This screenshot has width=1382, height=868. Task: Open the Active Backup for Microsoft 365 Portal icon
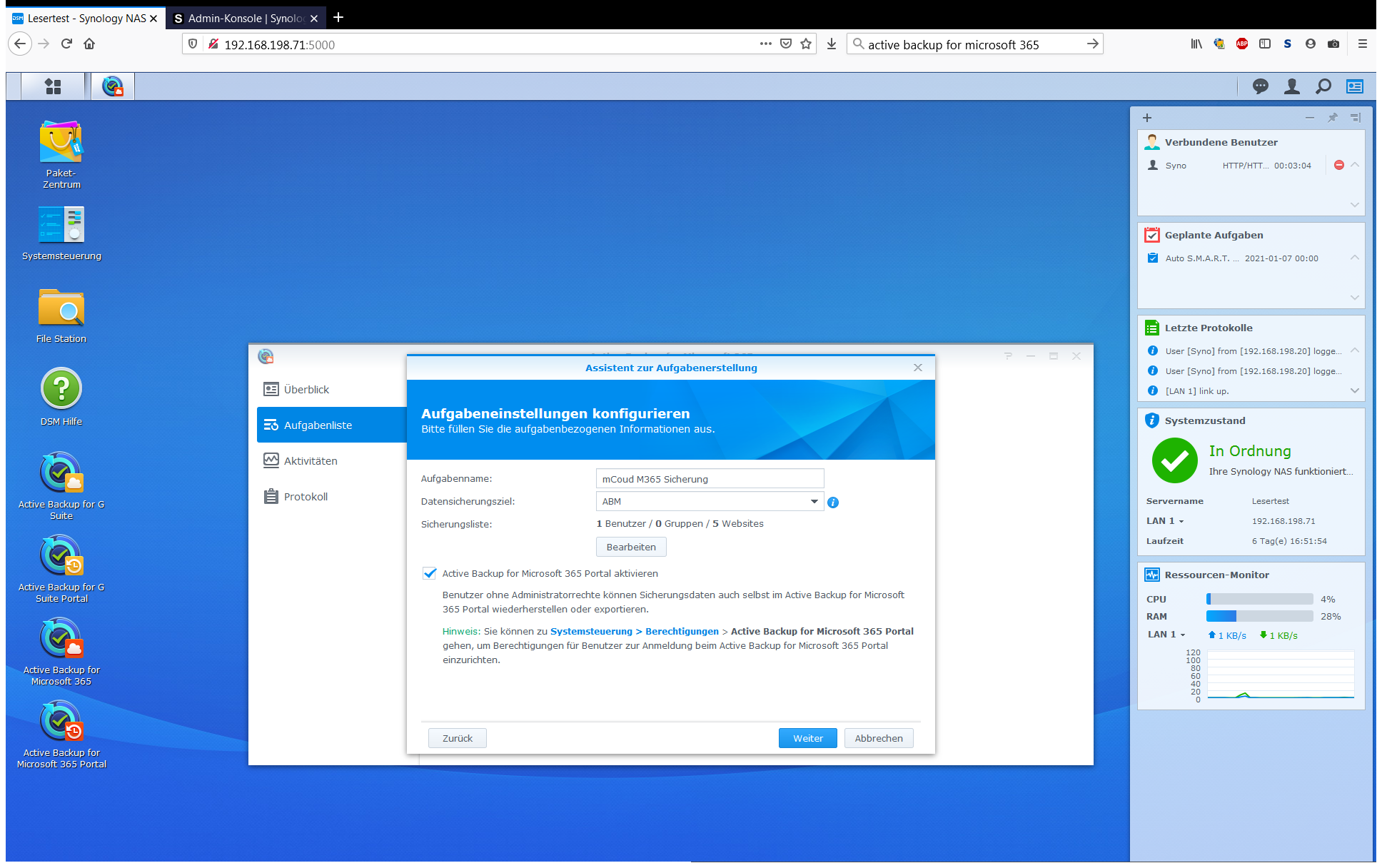coord(61,722)
